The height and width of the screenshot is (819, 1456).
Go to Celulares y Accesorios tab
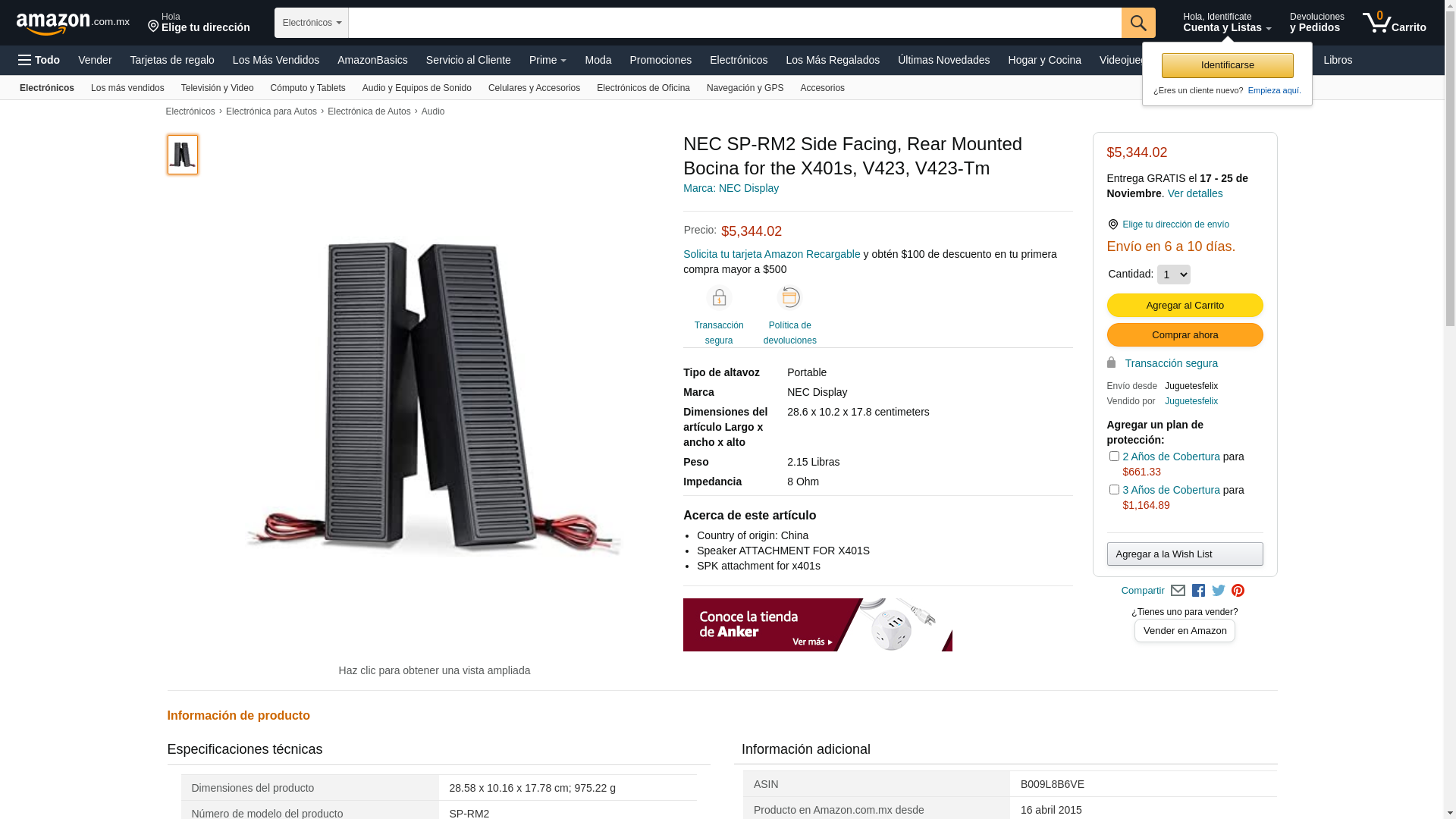pyautogui.click(x=534, y=88)
